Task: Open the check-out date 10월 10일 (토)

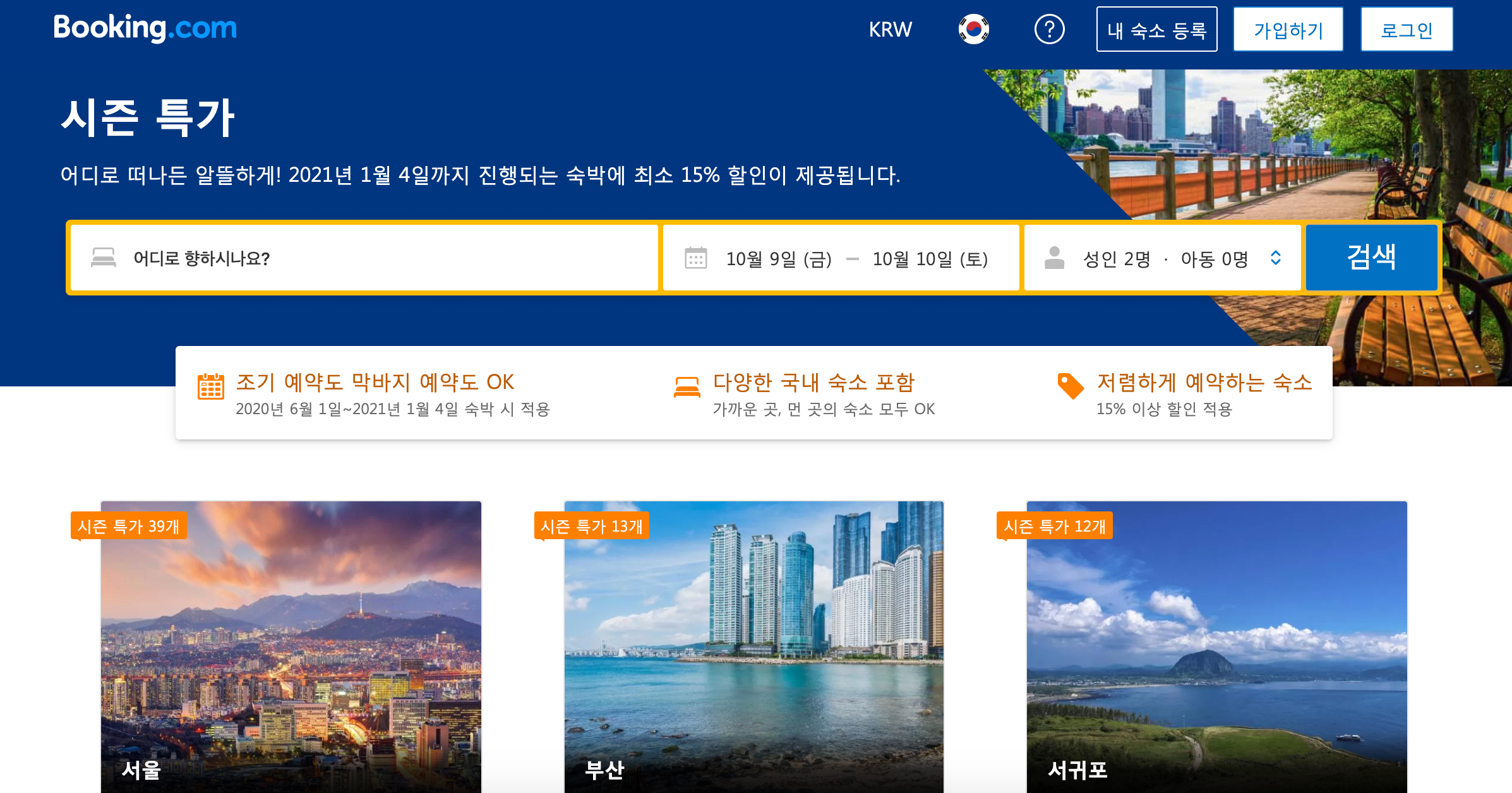Action: tap(930, 259)
